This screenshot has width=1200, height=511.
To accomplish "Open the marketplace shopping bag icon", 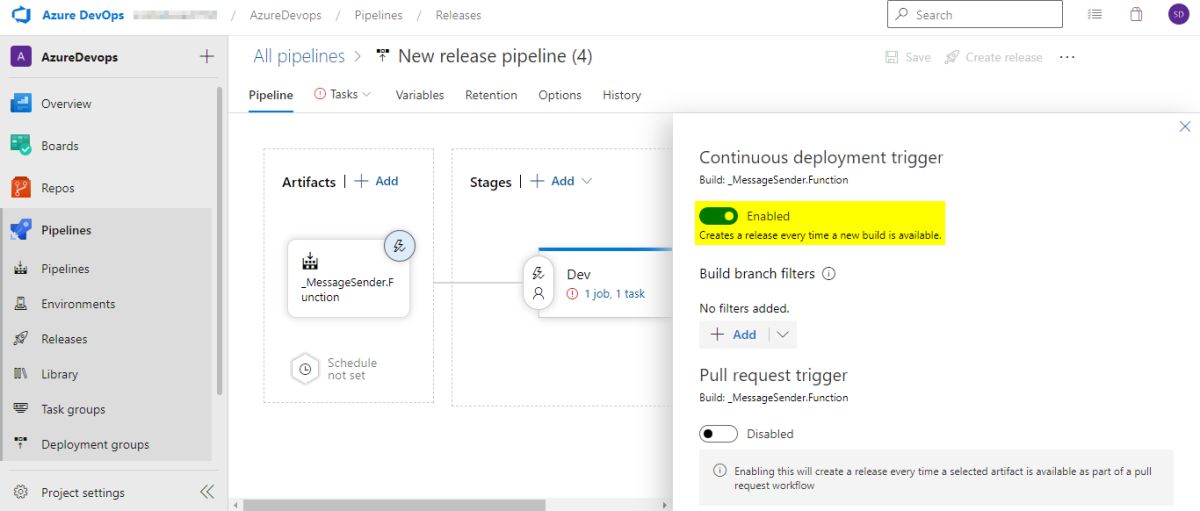I will [1136, 15].
